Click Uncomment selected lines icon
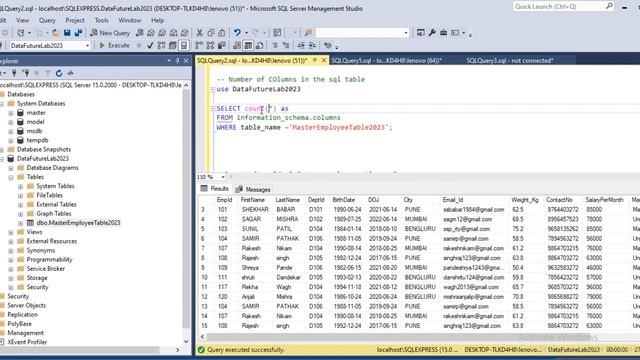 click(286, 45)
